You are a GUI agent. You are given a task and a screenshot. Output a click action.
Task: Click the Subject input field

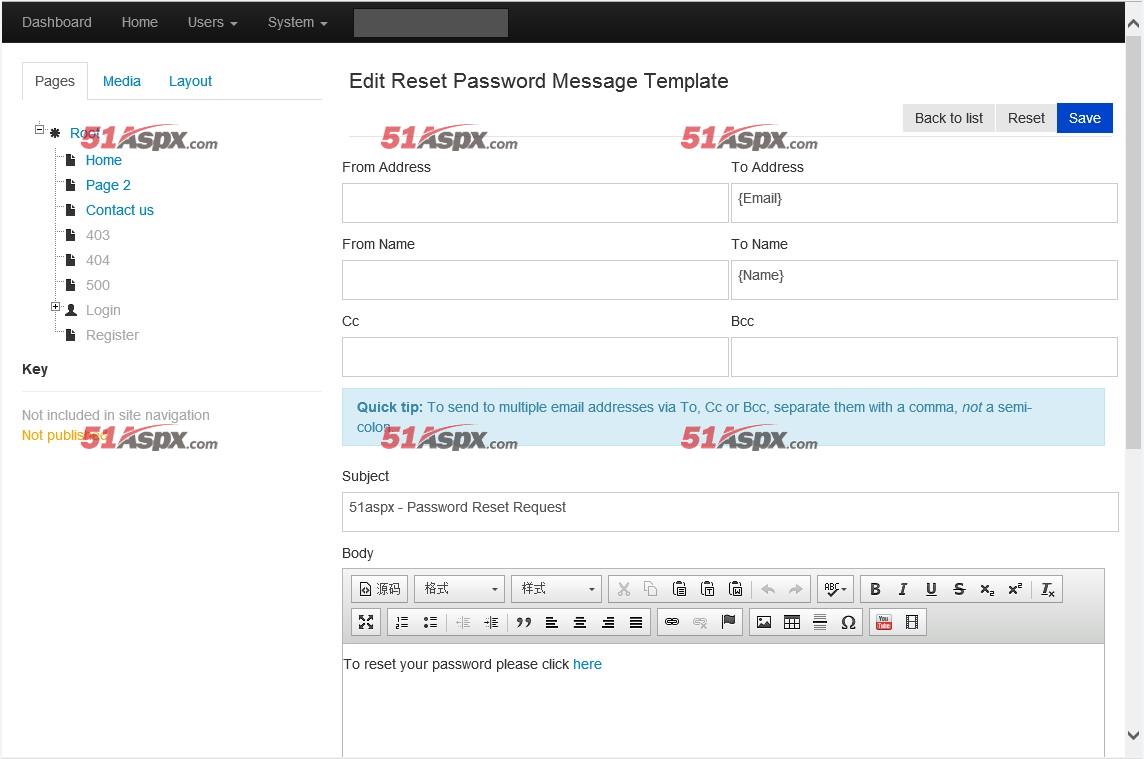tap(730, 512)
